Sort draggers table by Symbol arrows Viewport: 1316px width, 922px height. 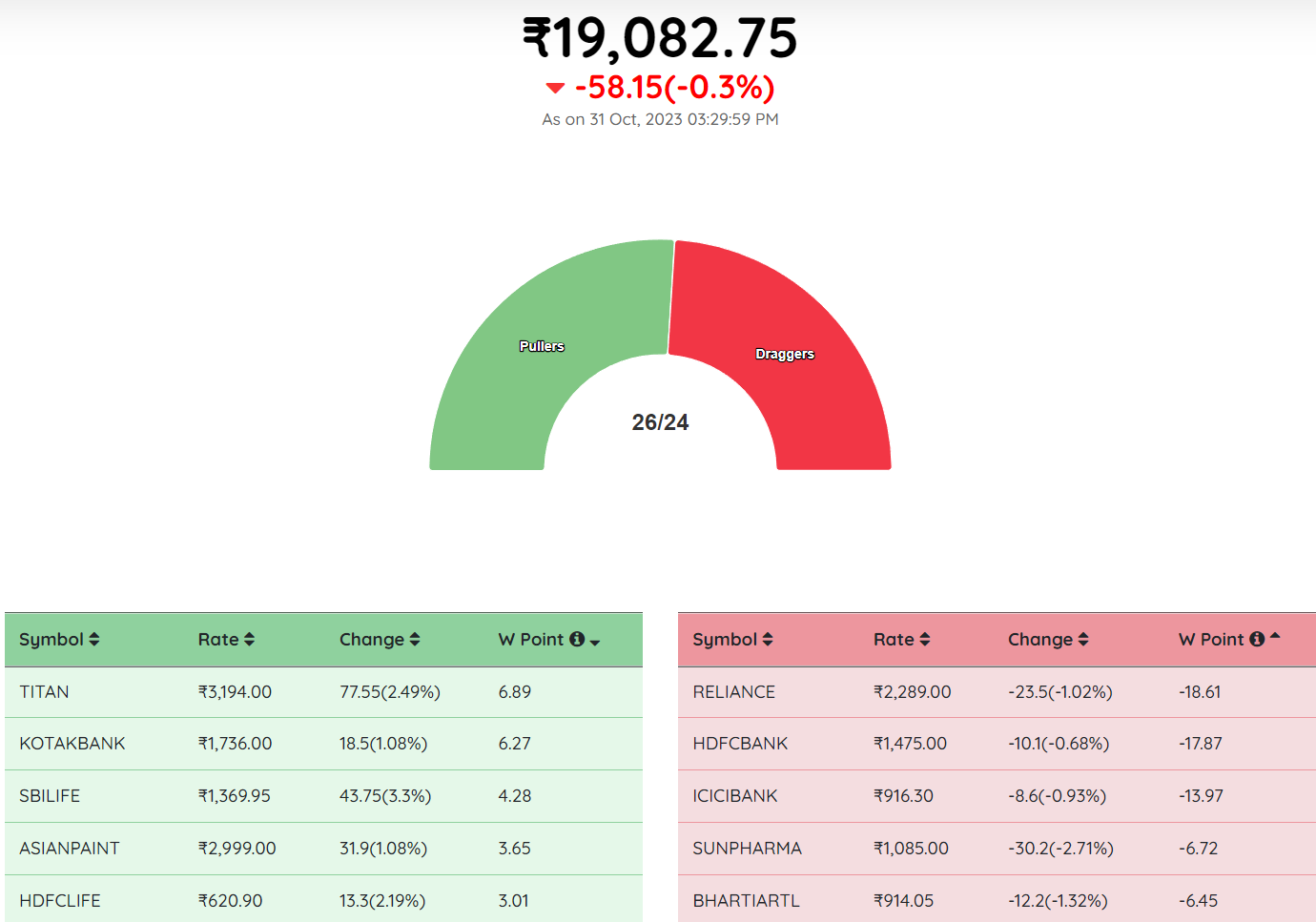point(768,640)
